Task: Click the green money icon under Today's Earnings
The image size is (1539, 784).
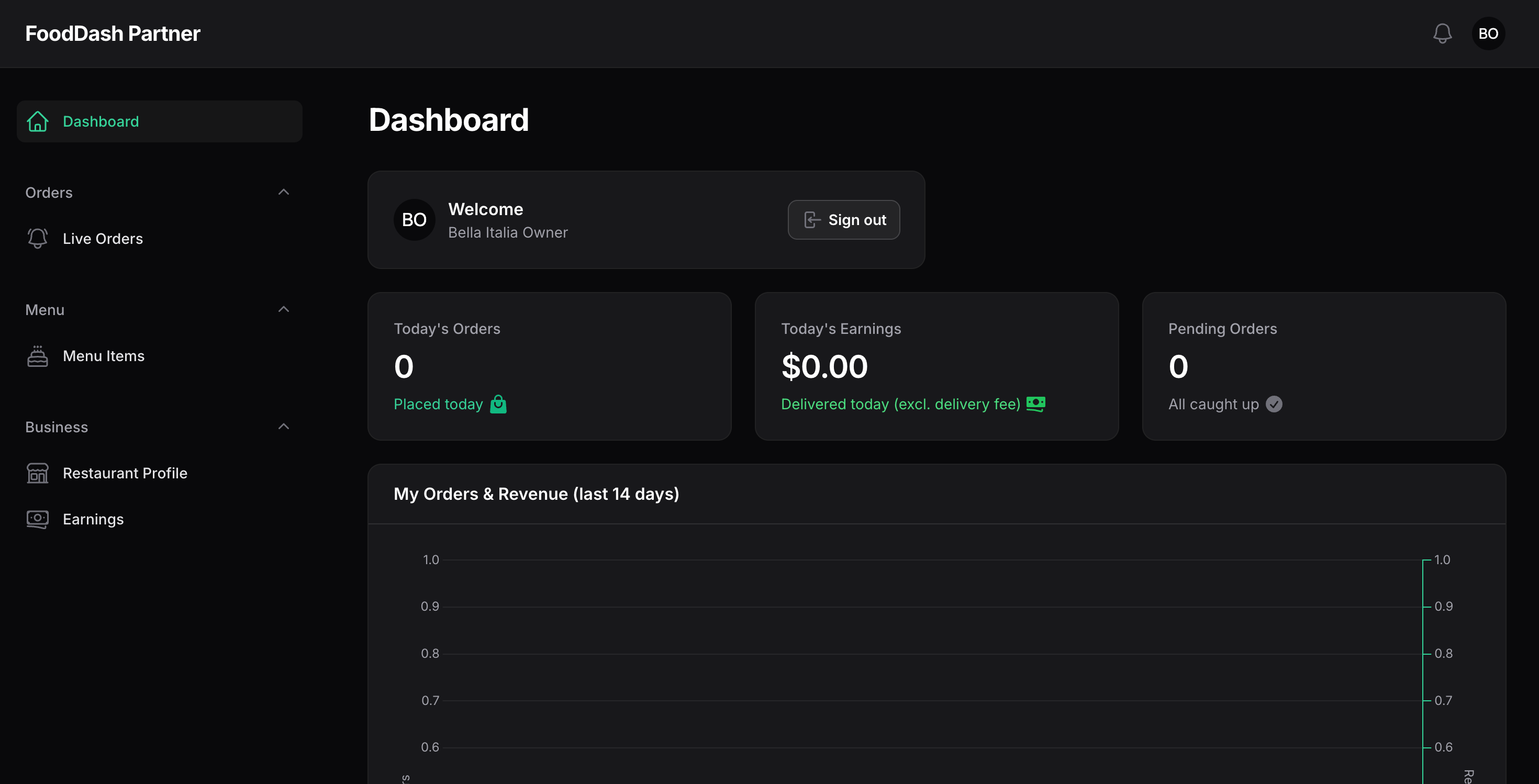Action: pos(1035,404)
